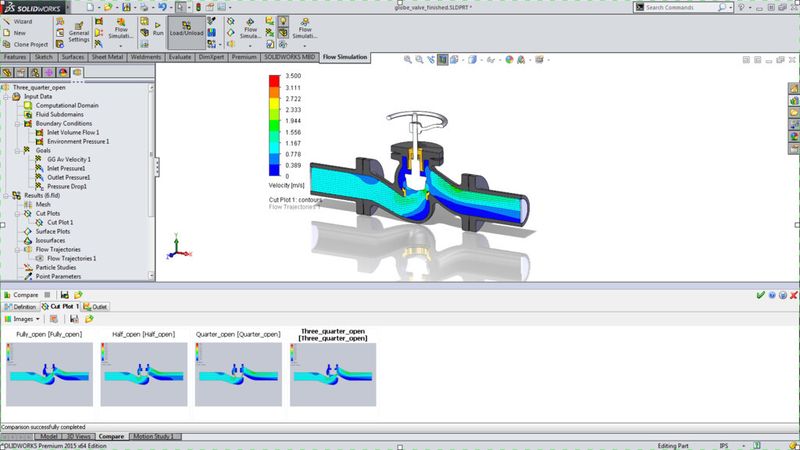Click the Print icon in top toolbar
Screen dimensions: 800x450
pos(144,7)
